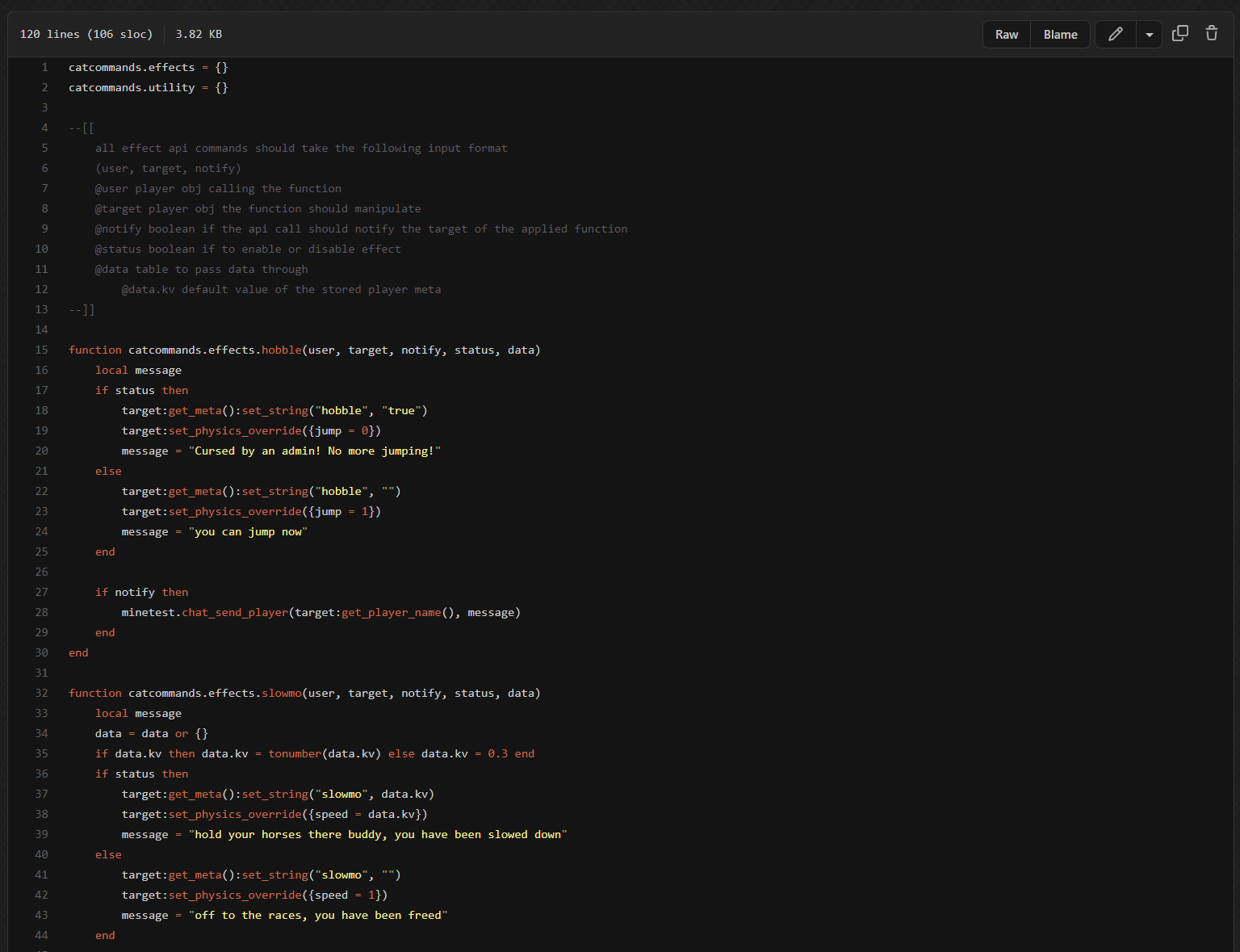
Task: Click the "Cursed by an admin!" string
Action: [315, 451]
